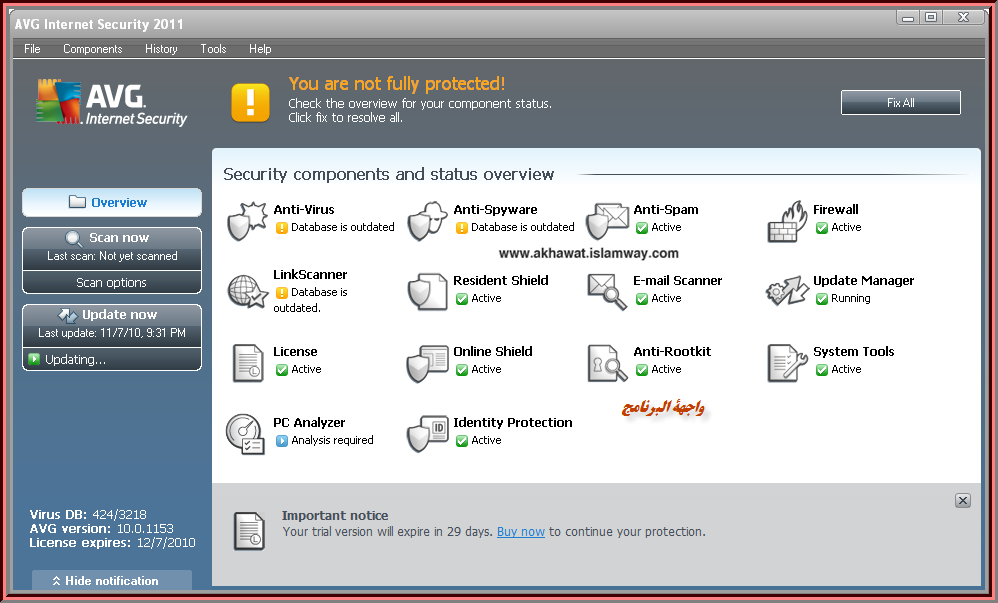Select the Identity Protection component title
The image size is (998, 603).
[x=512, y=422]
